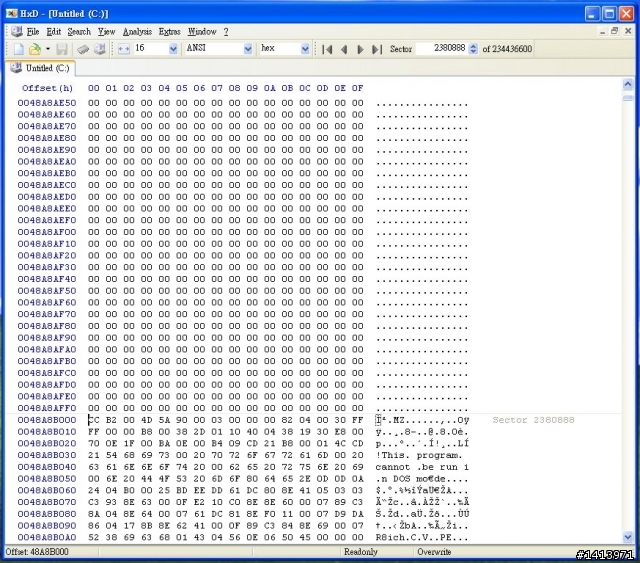Click the 'Readonly' status bar entry
Screen dimensions: 640x563
pyautogui.click(x=361, y=552)
